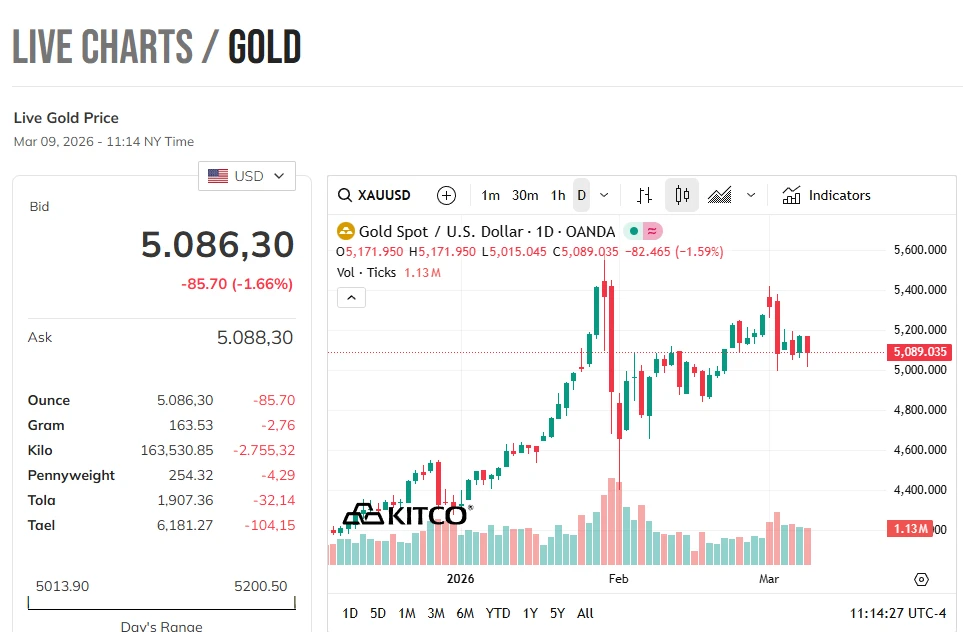Toggle the market status indicator pill
This screenshot has width=963, height=632.
(x=642, y=232)
